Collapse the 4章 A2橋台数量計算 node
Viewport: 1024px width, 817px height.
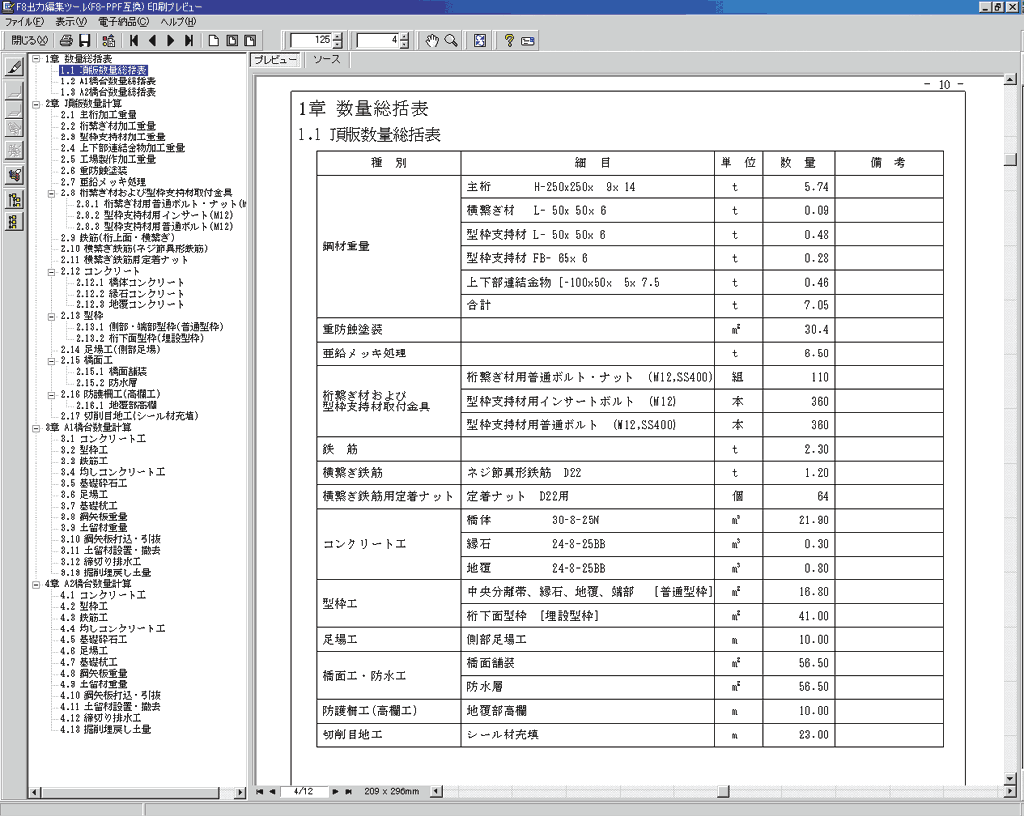(x=37, y=584)
